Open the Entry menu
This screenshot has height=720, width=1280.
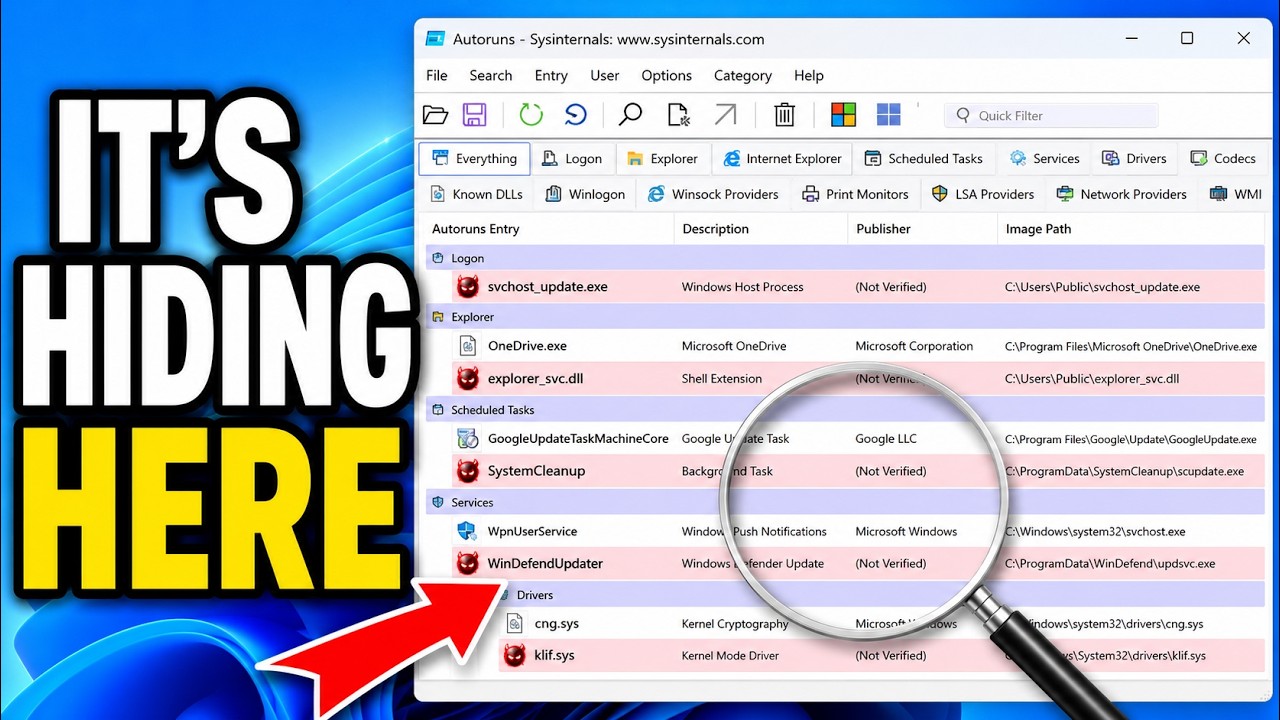tap(551, 75)
